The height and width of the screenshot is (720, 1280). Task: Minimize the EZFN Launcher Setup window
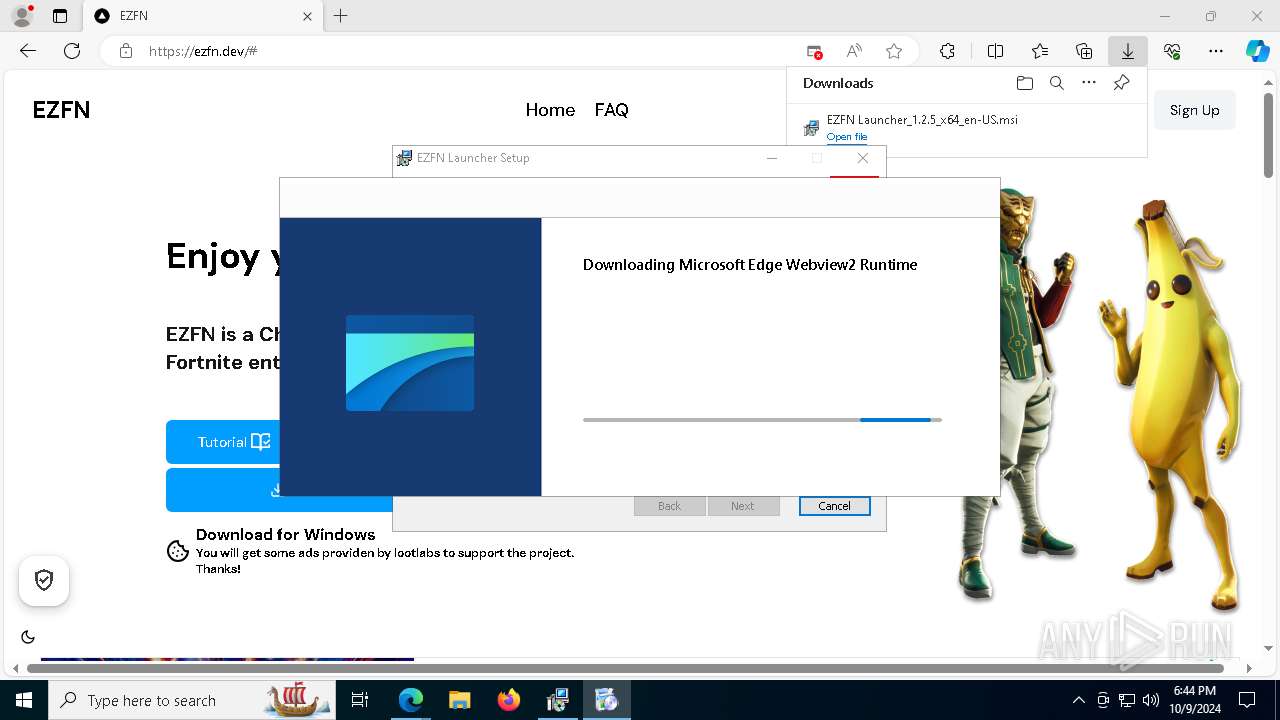(x=772, y=158)
